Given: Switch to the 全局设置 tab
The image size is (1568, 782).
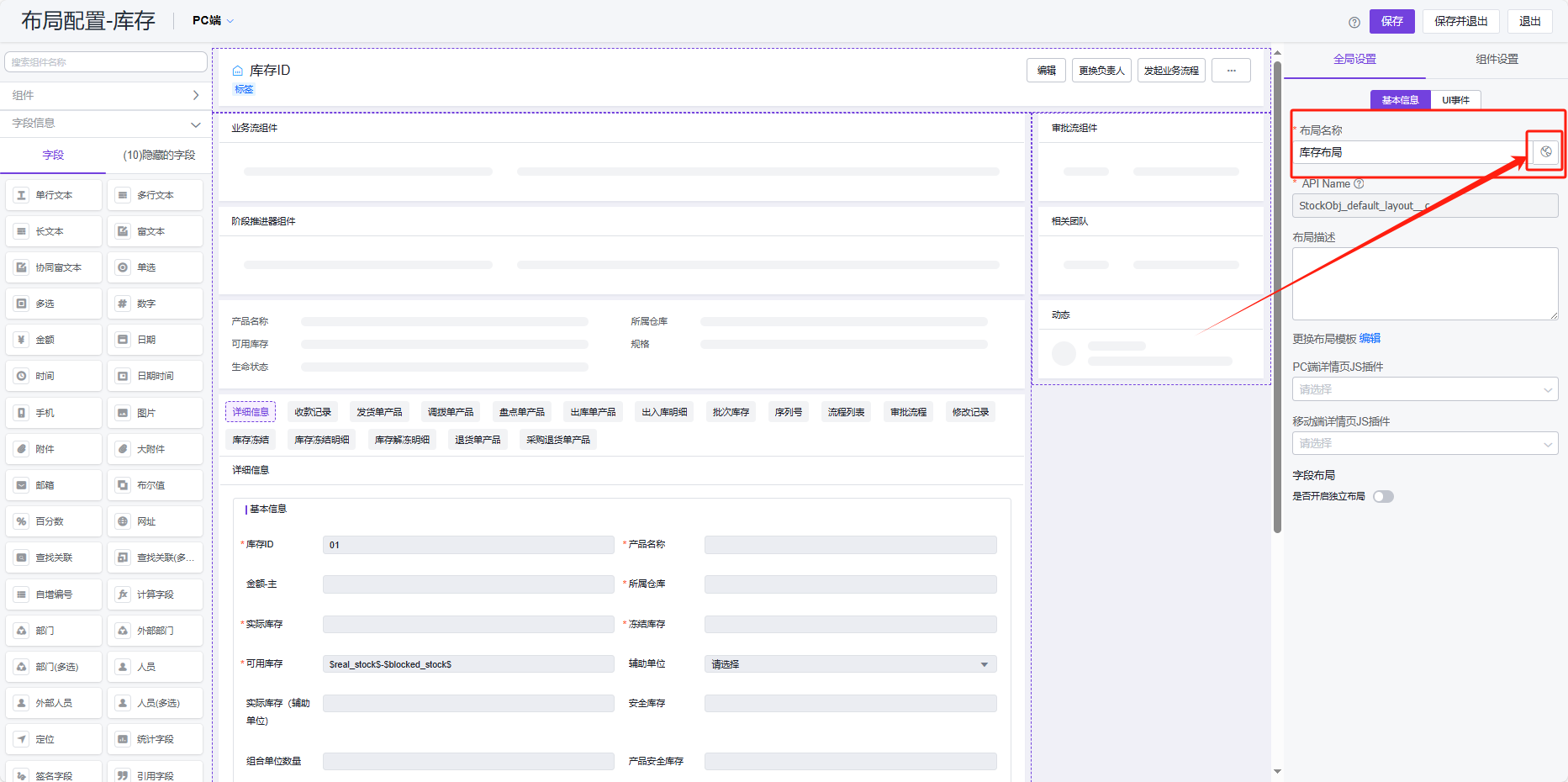Looking at the screenshot, I should tap(1354, 59).
